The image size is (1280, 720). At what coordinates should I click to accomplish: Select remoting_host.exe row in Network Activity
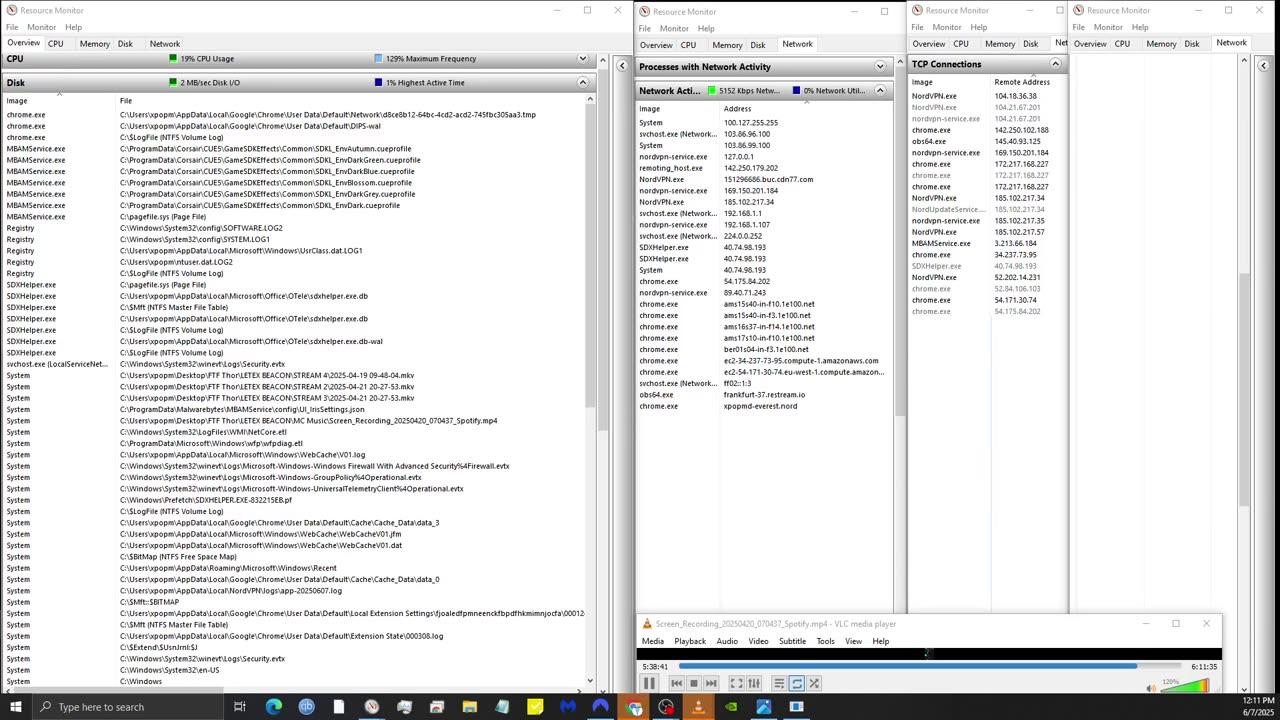pyautogui.click(x=763, y=168)
